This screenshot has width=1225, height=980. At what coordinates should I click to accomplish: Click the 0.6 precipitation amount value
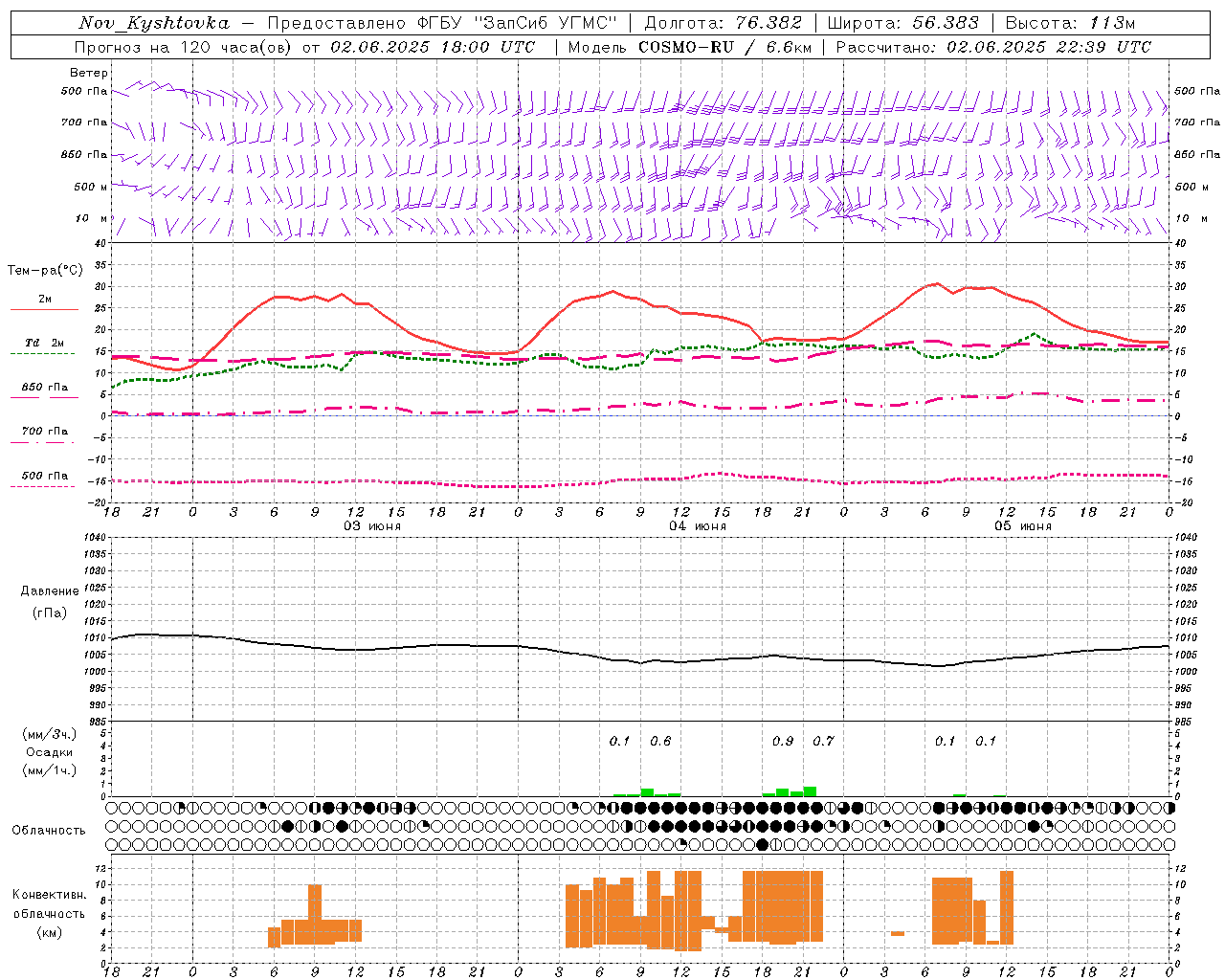tap(660, 741)
